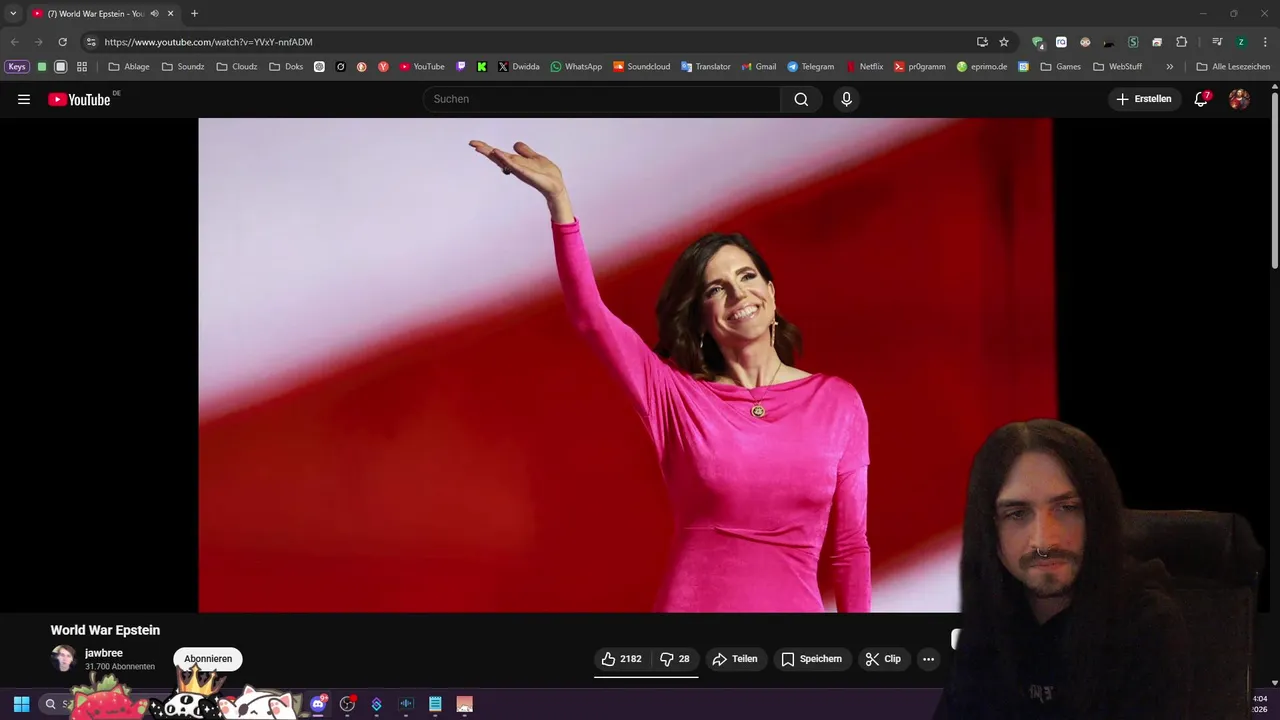Image resolution: width=1280 pixels, height=720 pixels.
Task: Open the YouTube guide hamburger menu
Action: pos(24,99)
